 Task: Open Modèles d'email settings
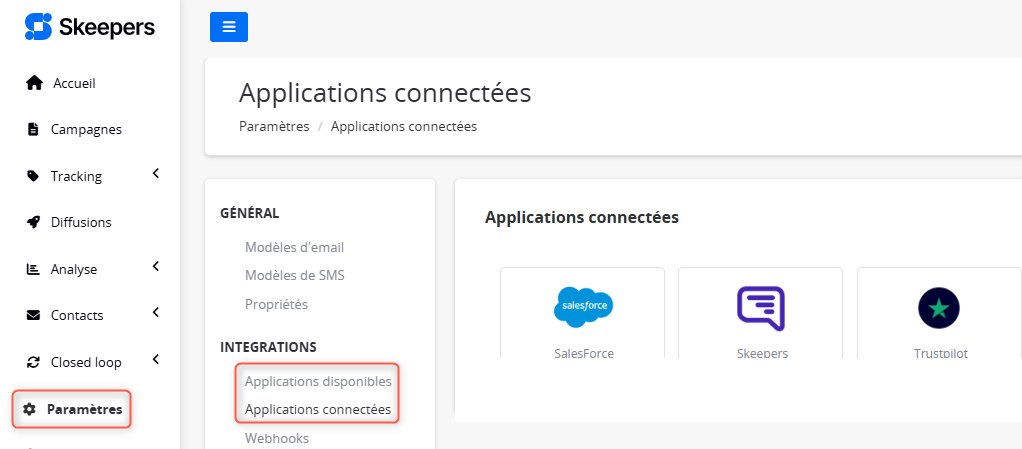(x=294, y=247)
